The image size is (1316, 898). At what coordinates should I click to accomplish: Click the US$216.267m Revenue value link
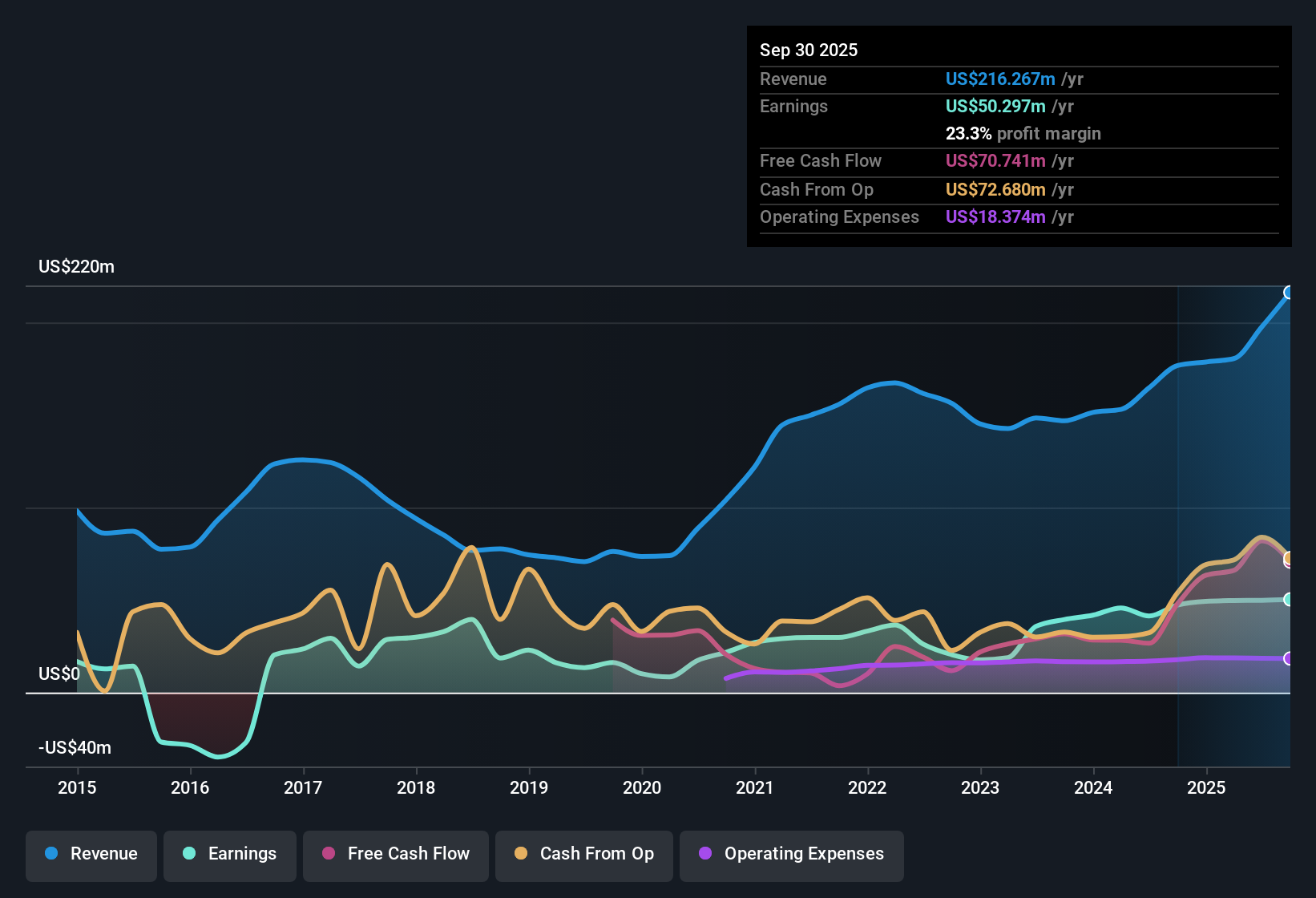tap(1000, 79)
